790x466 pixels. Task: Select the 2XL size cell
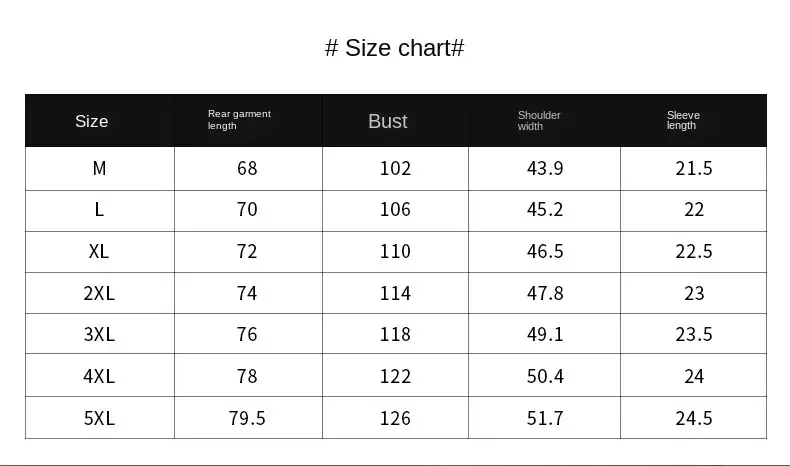click(99, 293)
